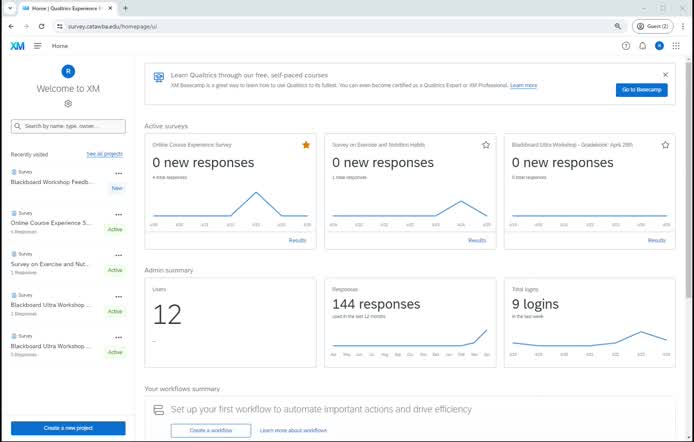Open the app switcher grid icon
This screenshot has height=442, width=694.
(676, 46)
